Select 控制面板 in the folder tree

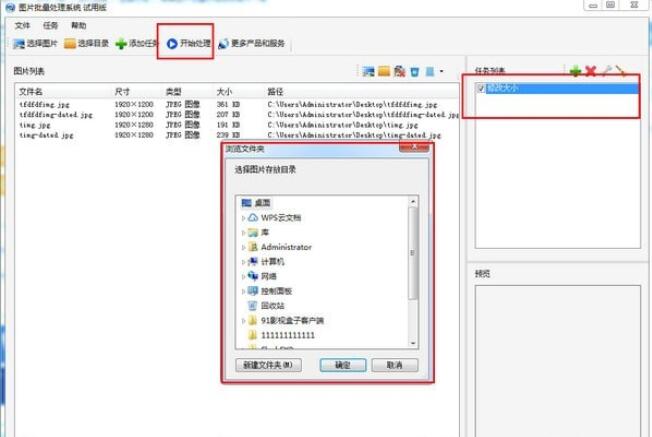[x=276, y=291]
